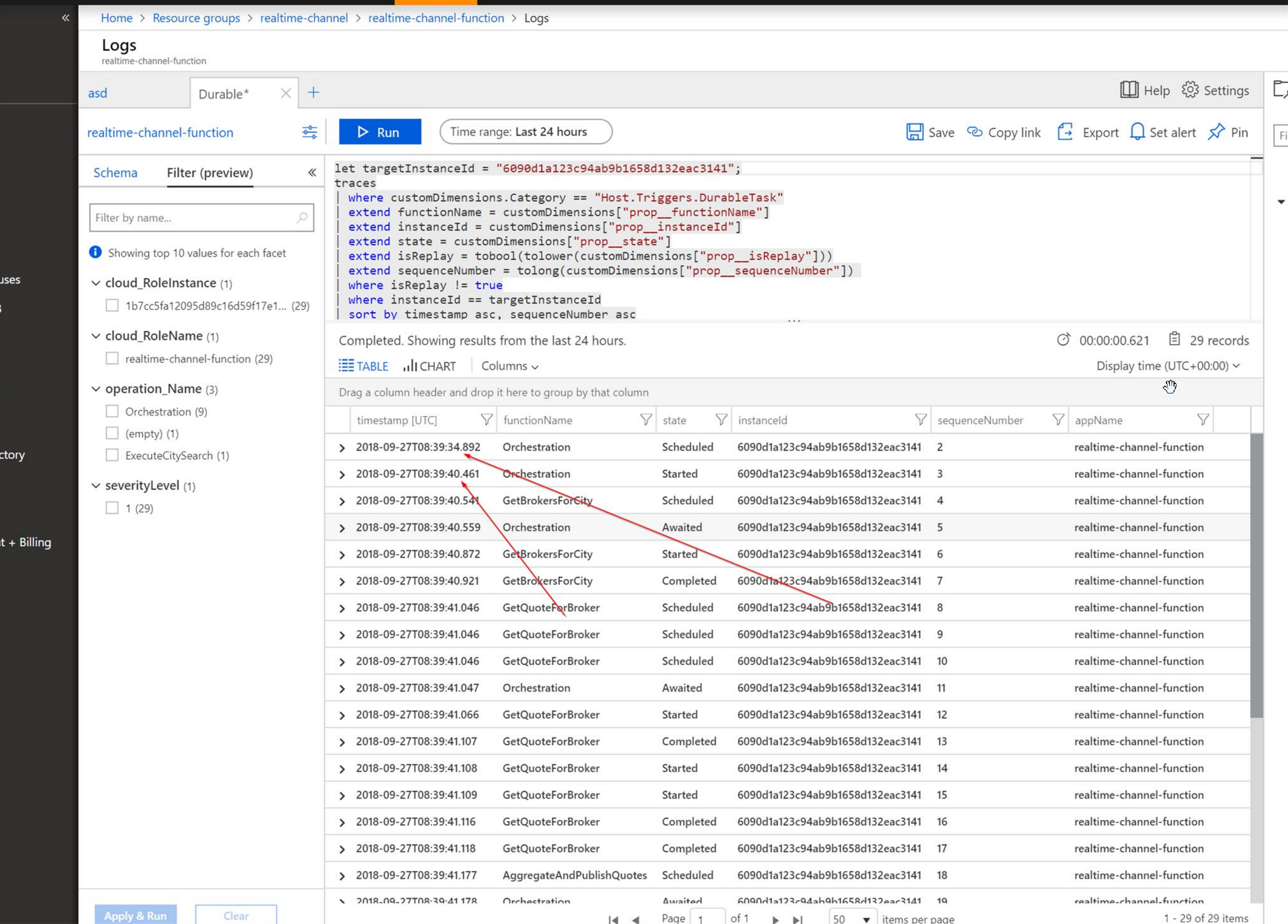The width and height of the screenshot is (1288, 924).
Task: Switch to the CHART view
Action: coord(429,366)
